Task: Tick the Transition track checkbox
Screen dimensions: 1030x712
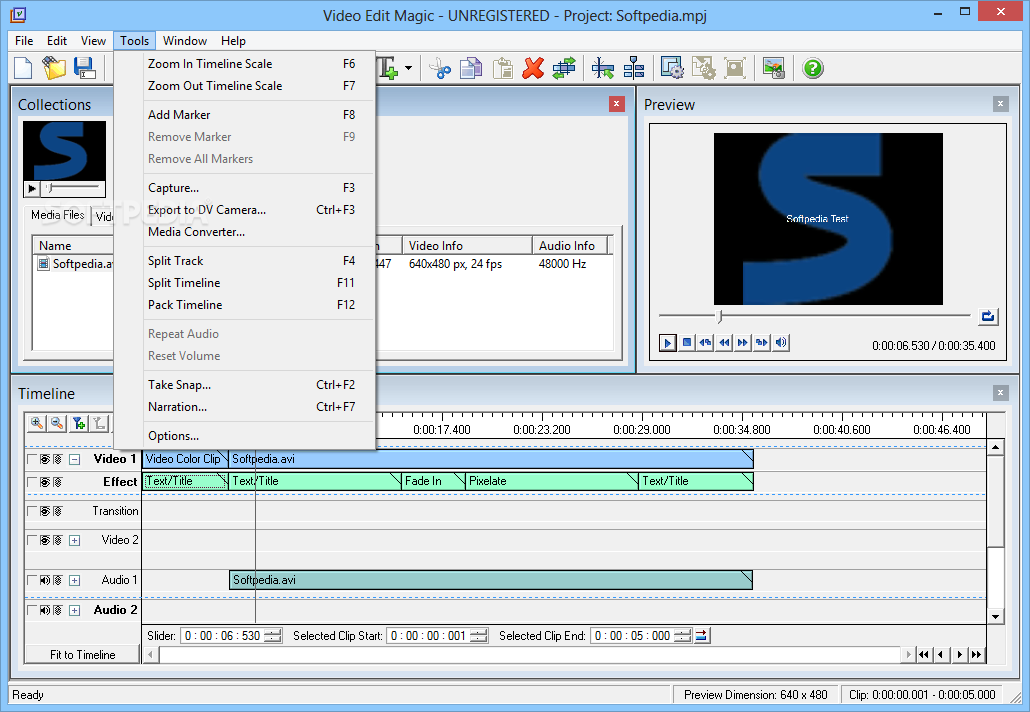Action: tap(32, 511)
